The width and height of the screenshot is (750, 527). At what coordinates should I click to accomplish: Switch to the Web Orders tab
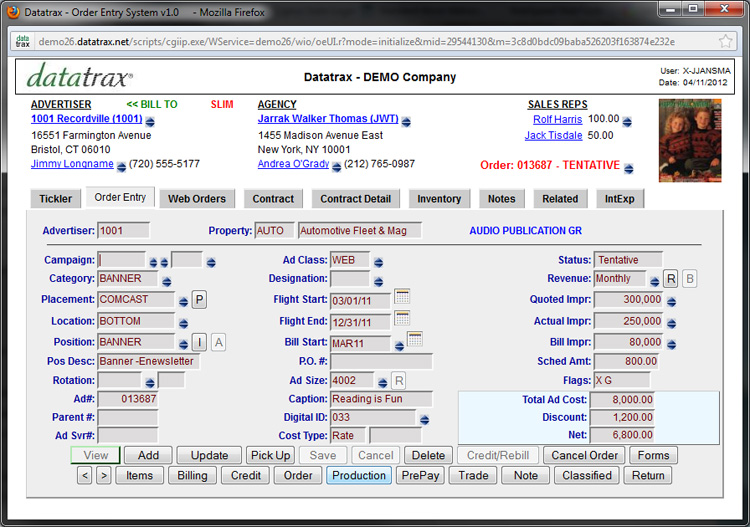(197, 199)
